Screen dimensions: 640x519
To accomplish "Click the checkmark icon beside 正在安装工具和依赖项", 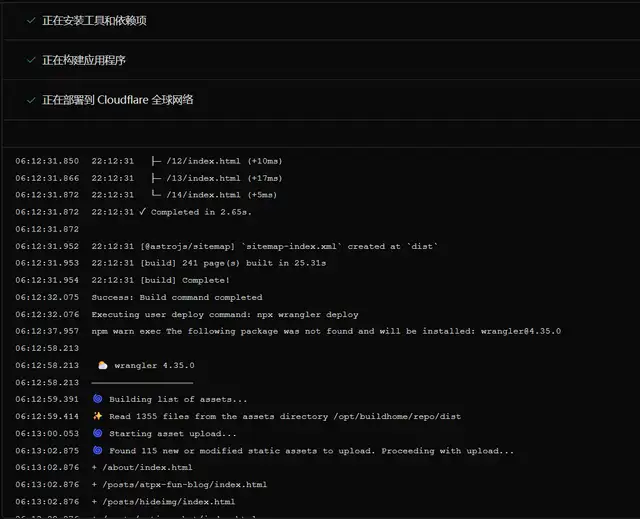I will [32, 21].
